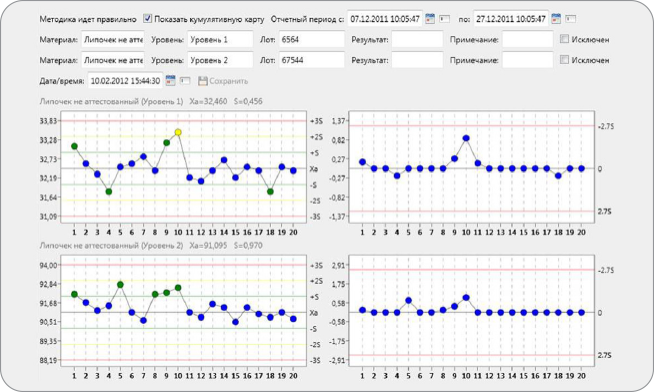Viewport: 654px width, 392px height.
Task: Click Отчетный период с: label
Action: coord(307,19)
